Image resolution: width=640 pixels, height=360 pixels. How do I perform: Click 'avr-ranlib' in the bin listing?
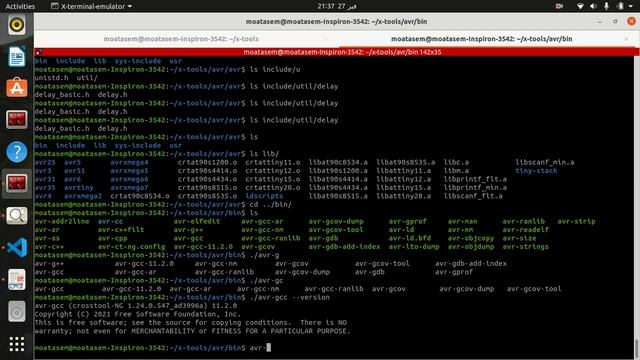(x=523, y=221)
